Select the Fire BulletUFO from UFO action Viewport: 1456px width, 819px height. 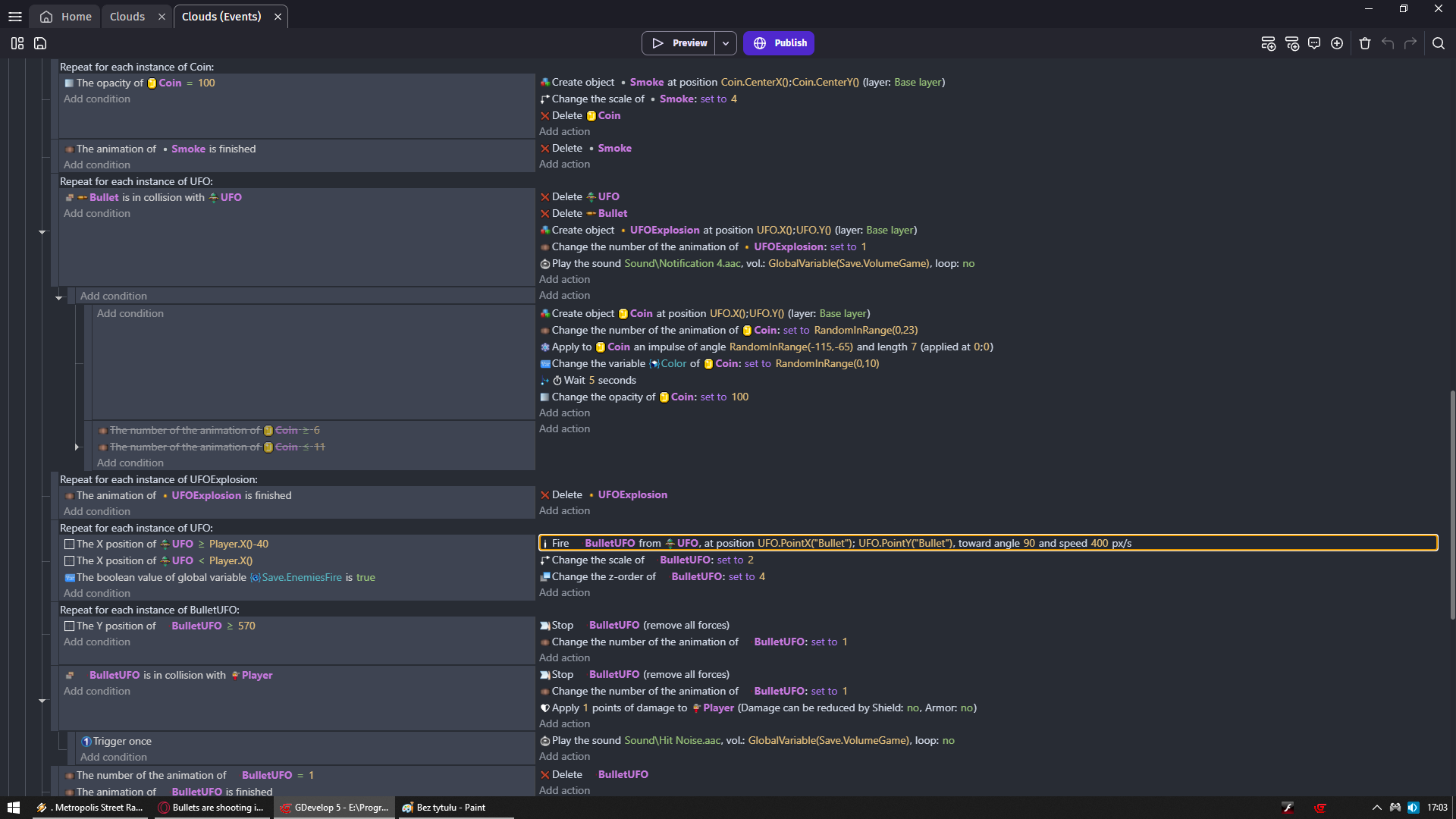[988, 543]
